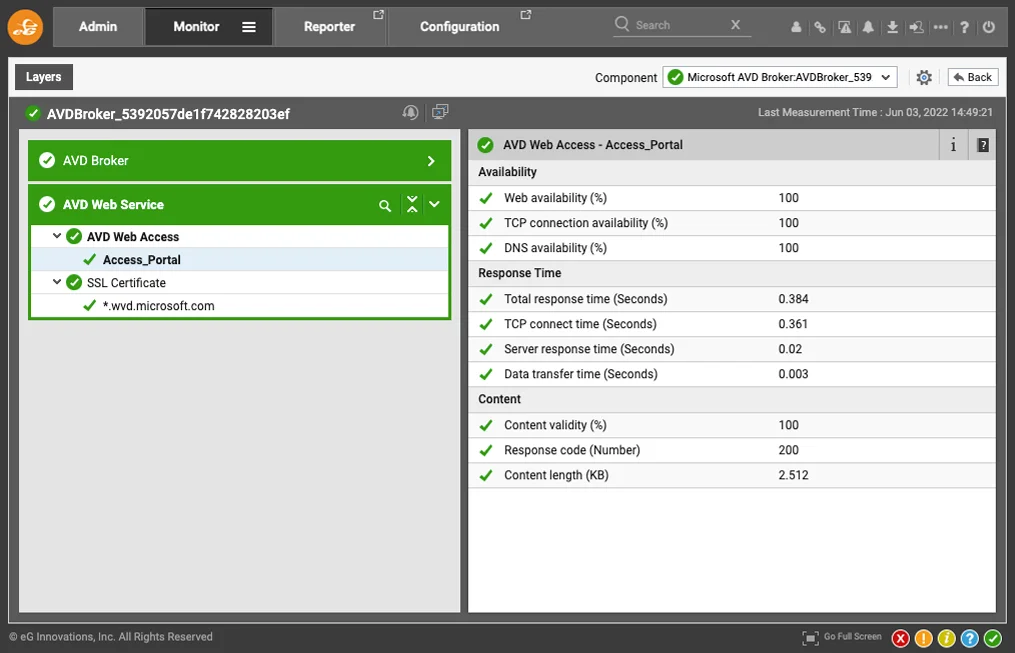This screenshot has width=1015, height=653.
Task: Open the Reporter tab
Action: (329, 27)
